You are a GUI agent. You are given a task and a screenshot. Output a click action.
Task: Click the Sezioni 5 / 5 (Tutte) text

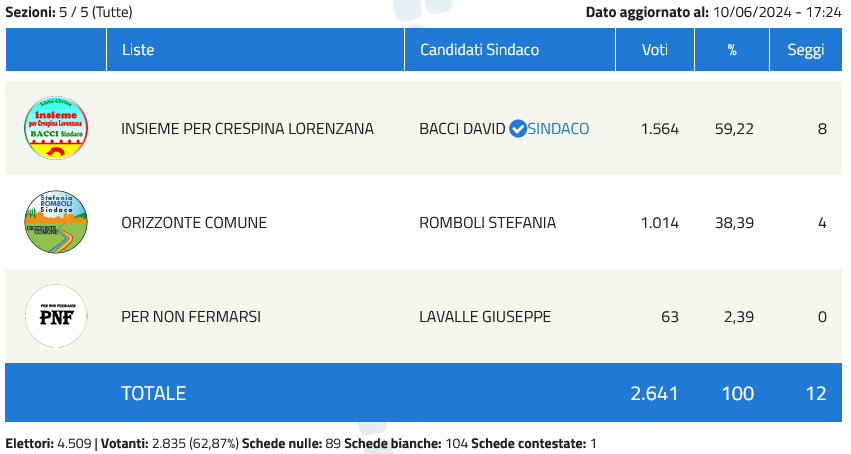[x=69, y=12]
